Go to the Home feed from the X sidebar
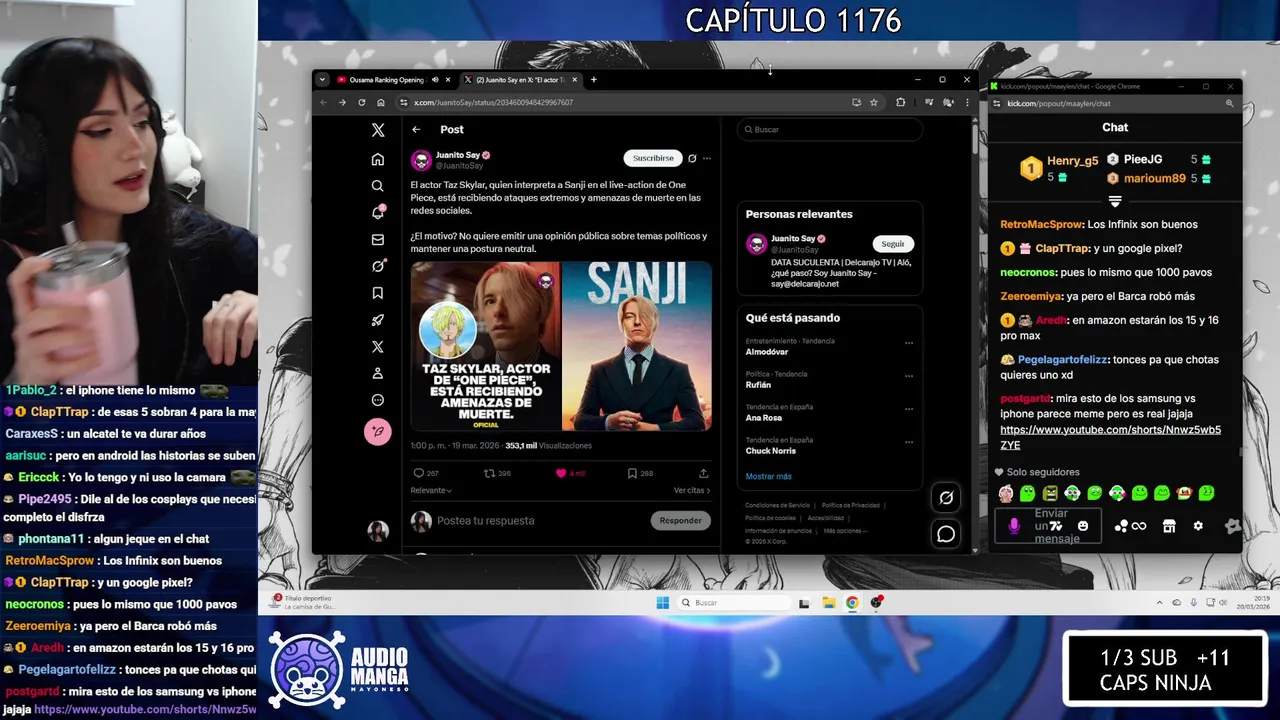The image size is (1280, 720). tap(377, 159)
